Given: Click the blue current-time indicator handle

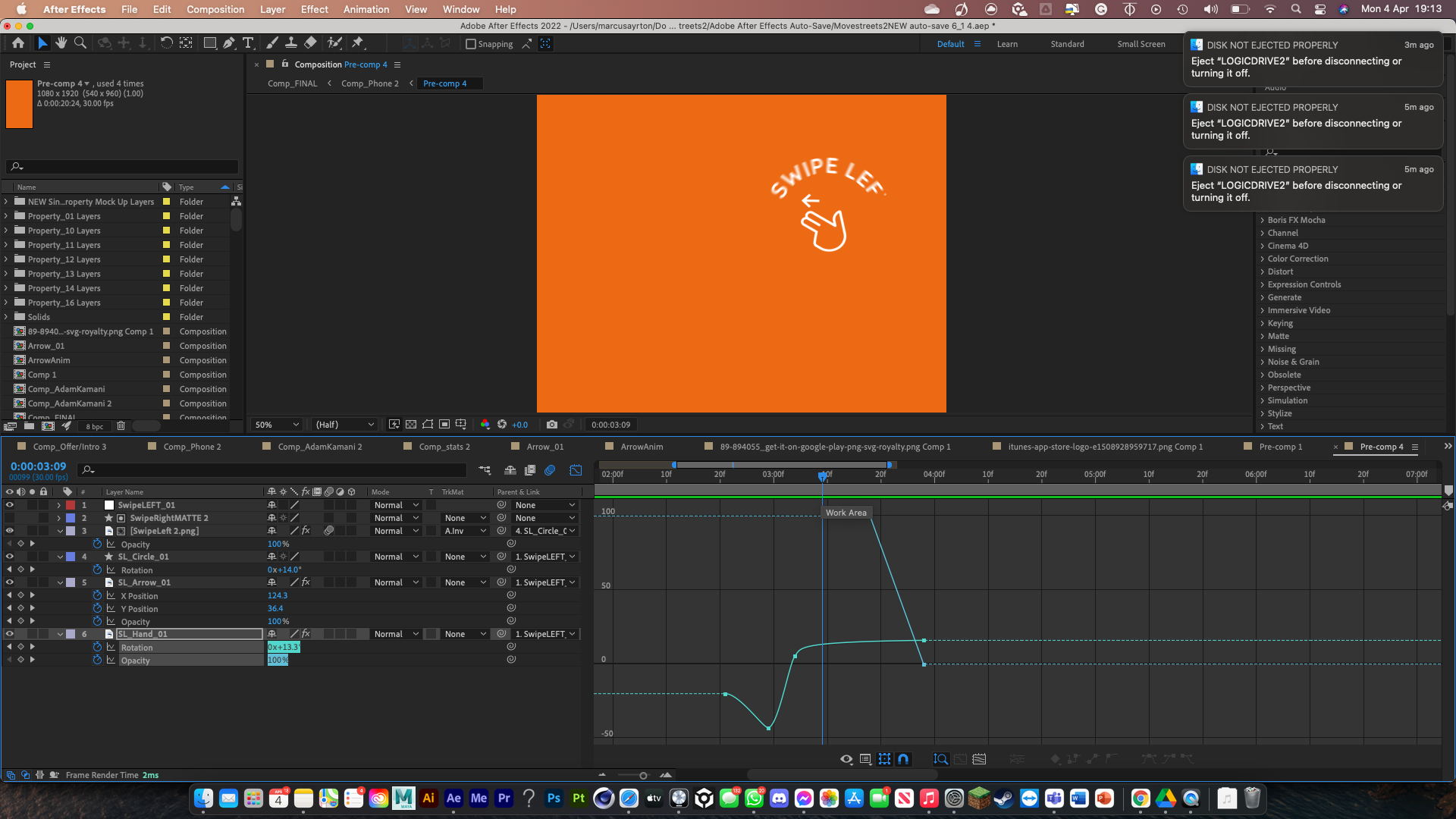Looking at the screenshot, I should tap(823, 475).
